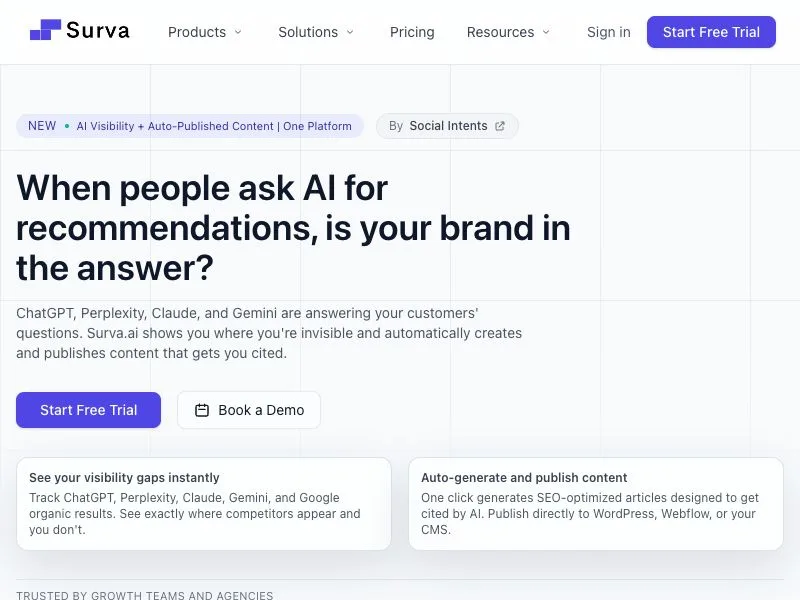Click the external link icon beside Social Intents
800x600 pixels.
pos(500,126)
